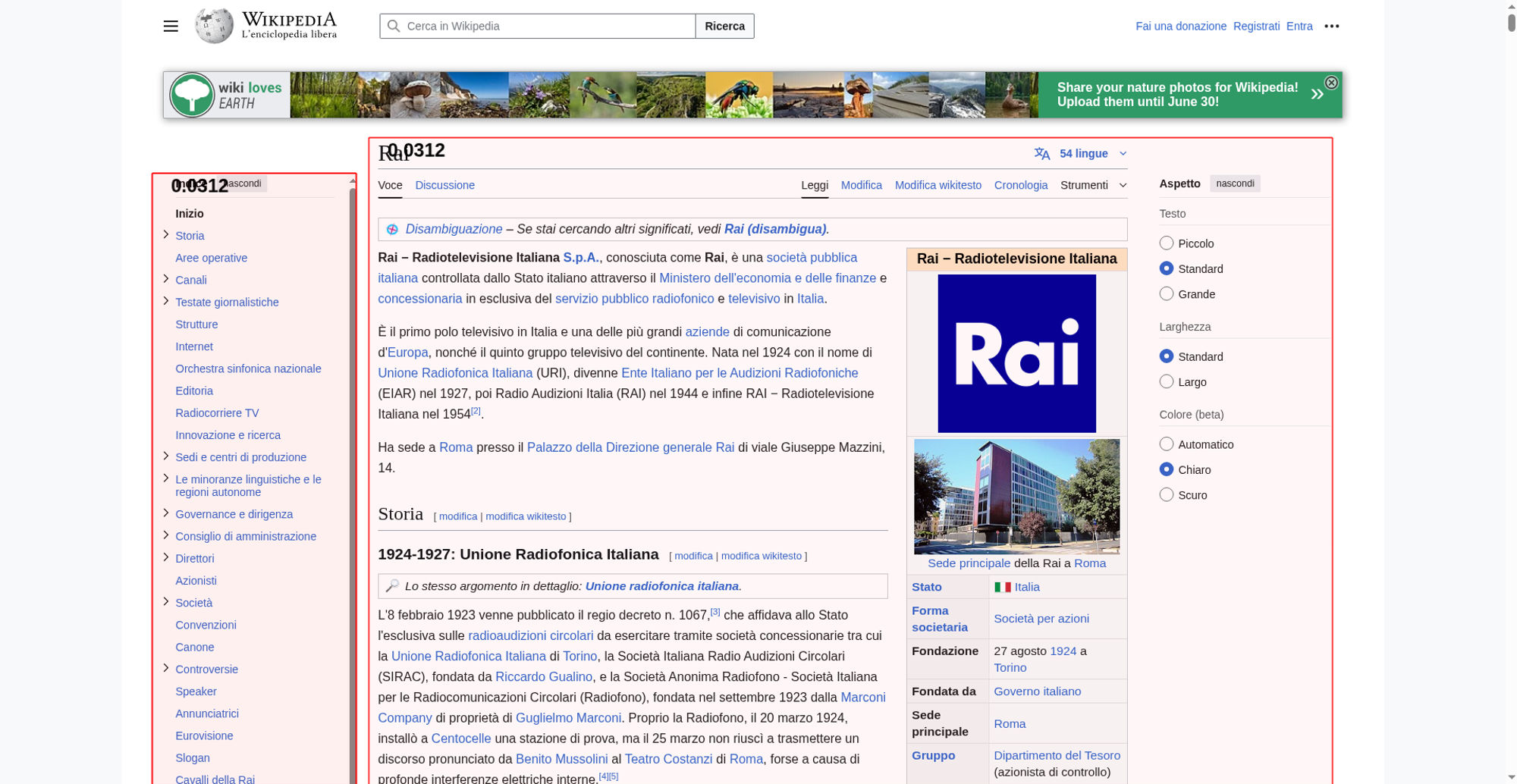Click the double-arrow on the nature banner
This screenshot has width=1517, height=784.
click(1318, 94)
